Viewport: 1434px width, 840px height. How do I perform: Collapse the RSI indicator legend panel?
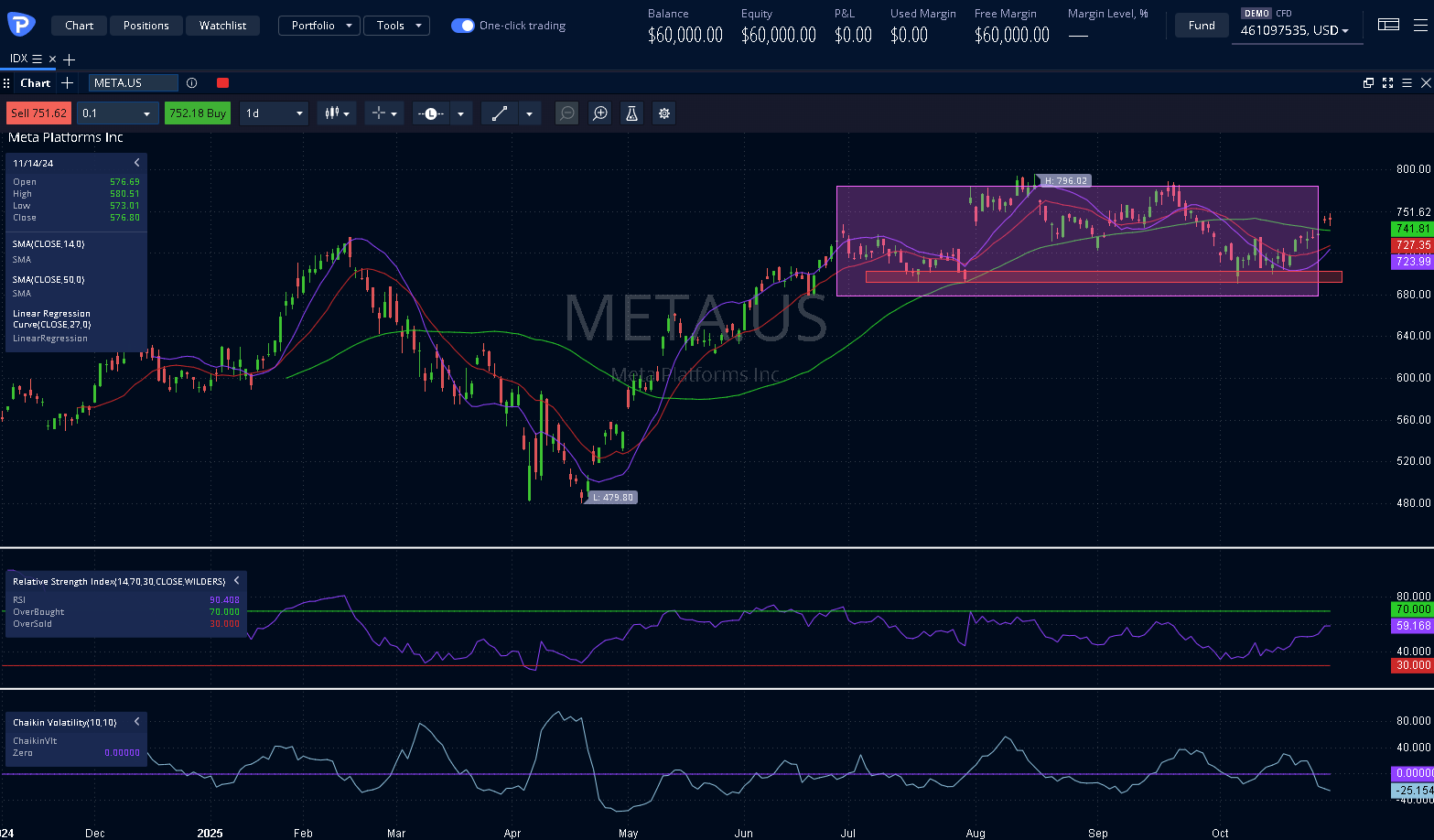tap(236, 581)
